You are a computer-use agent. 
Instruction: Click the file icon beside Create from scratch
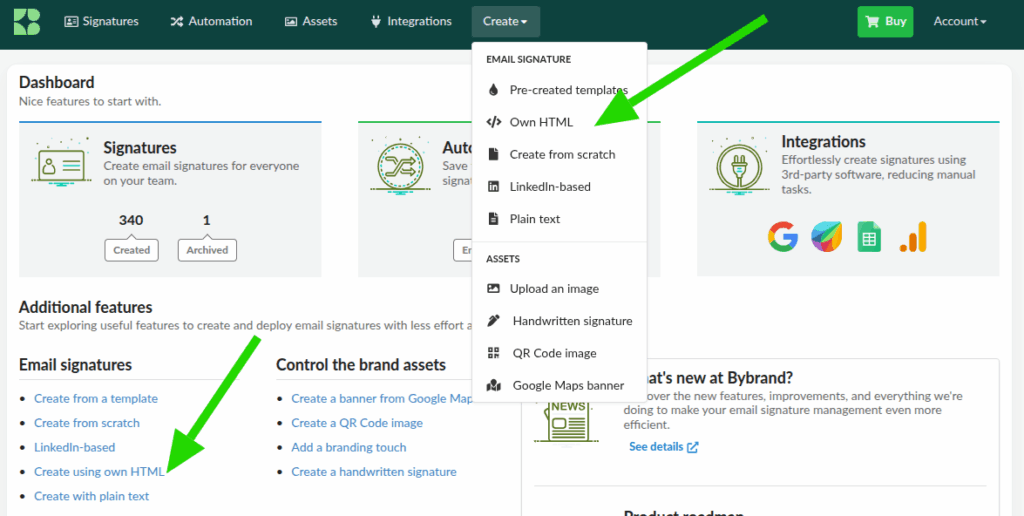(x=494, y=155)
